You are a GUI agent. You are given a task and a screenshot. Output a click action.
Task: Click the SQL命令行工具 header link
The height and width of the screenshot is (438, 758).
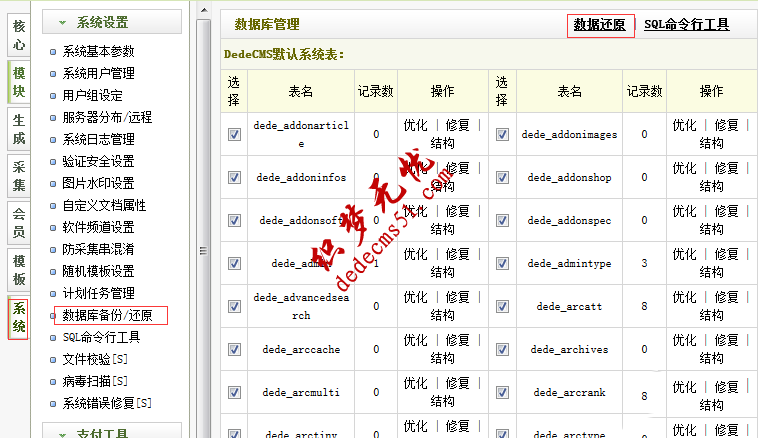click(x=686, y=25)
